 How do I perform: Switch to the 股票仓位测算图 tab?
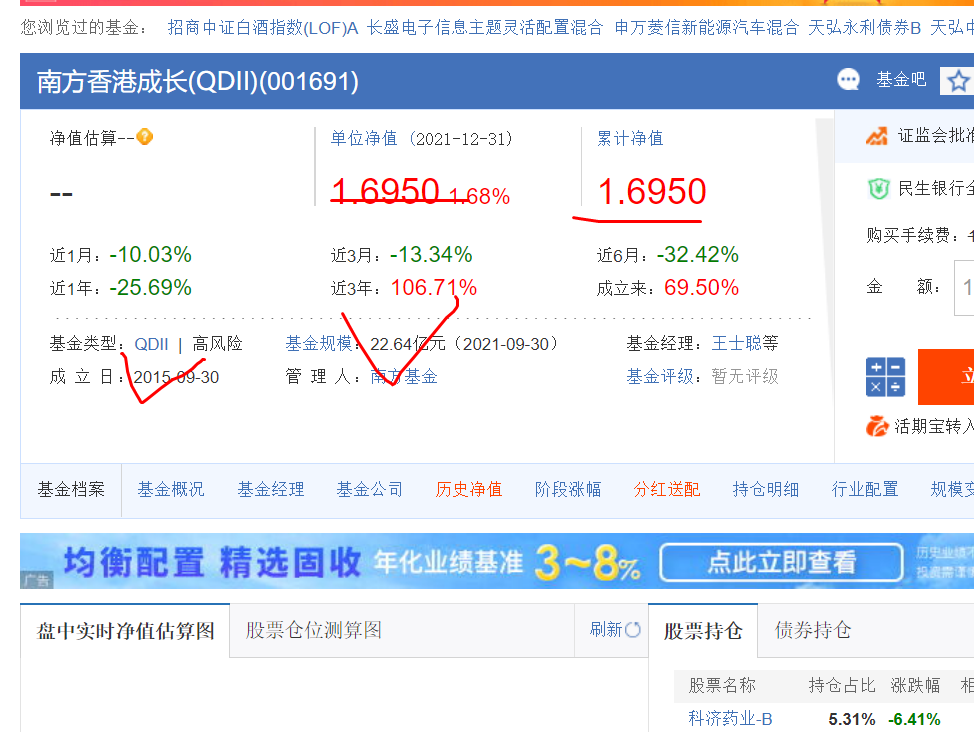click(x=314, y=630)
